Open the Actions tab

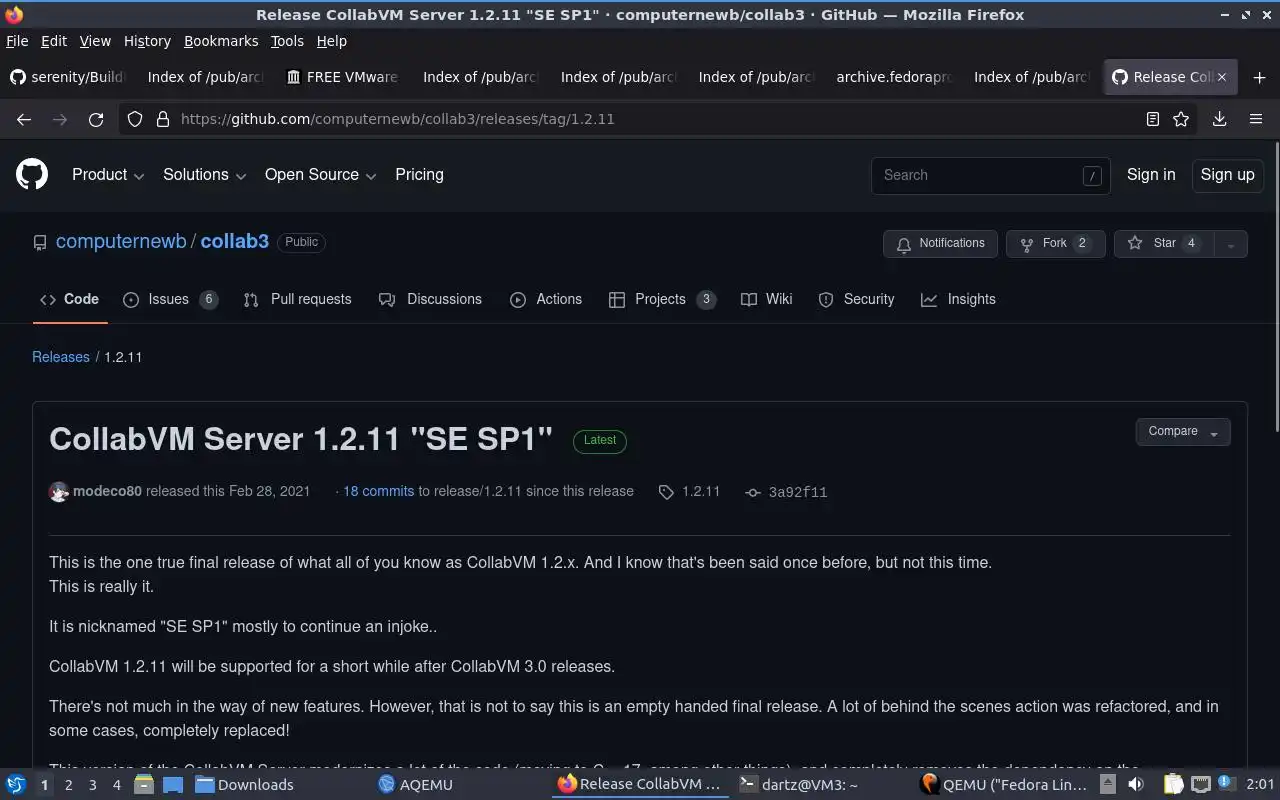click(x=546, y=300)
